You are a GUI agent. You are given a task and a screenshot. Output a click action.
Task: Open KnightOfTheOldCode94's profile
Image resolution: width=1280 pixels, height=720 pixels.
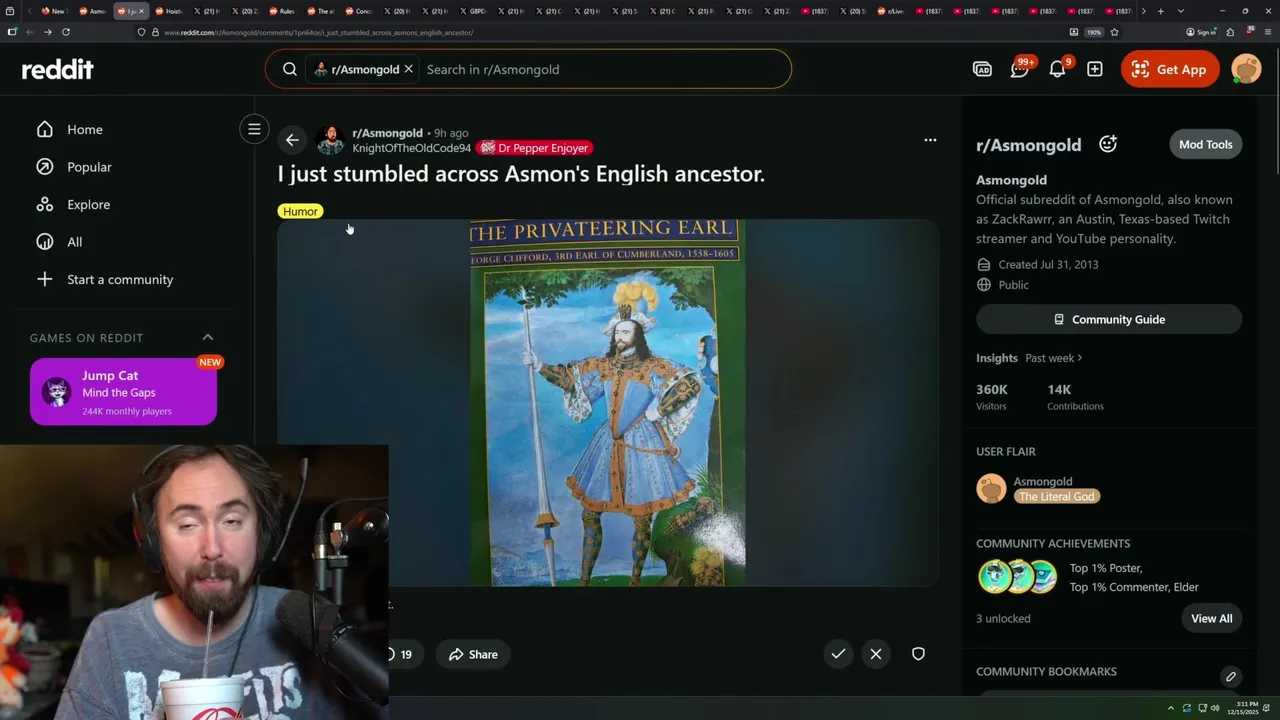(x=411, y=148)
